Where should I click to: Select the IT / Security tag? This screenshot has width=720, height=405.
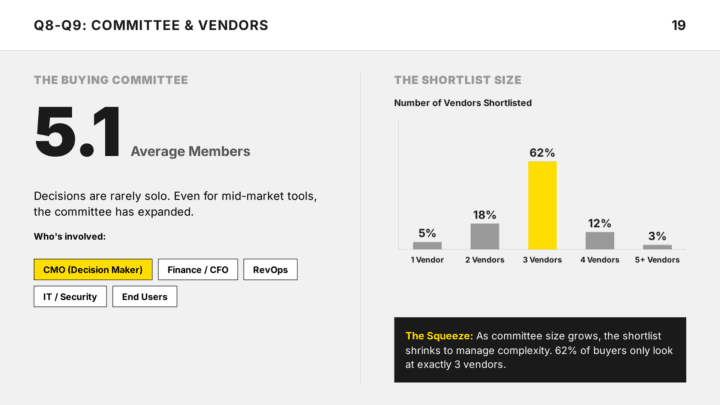pos(70,297)
